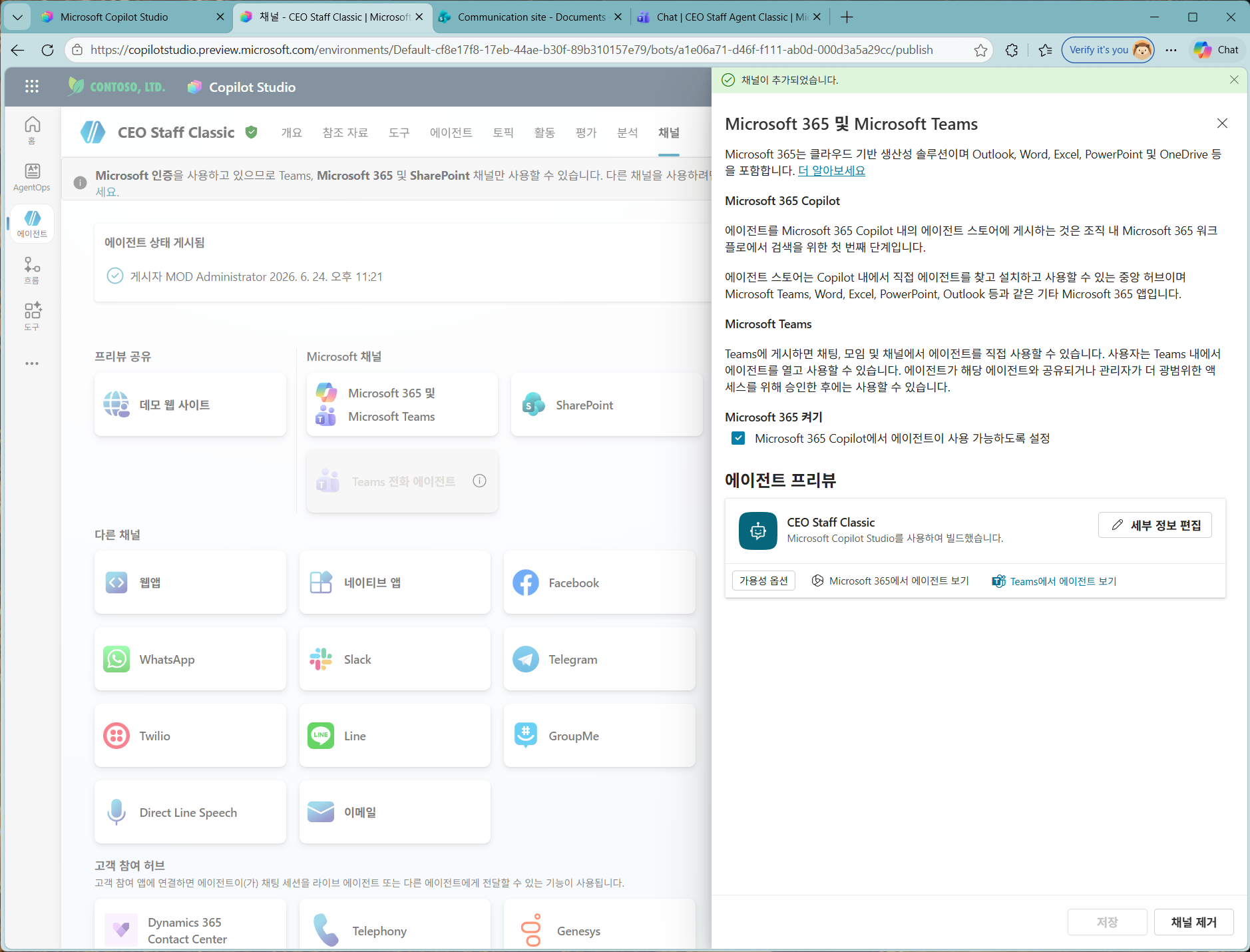
Task: Open the SharePoint channel card
Action: (606, 405)
